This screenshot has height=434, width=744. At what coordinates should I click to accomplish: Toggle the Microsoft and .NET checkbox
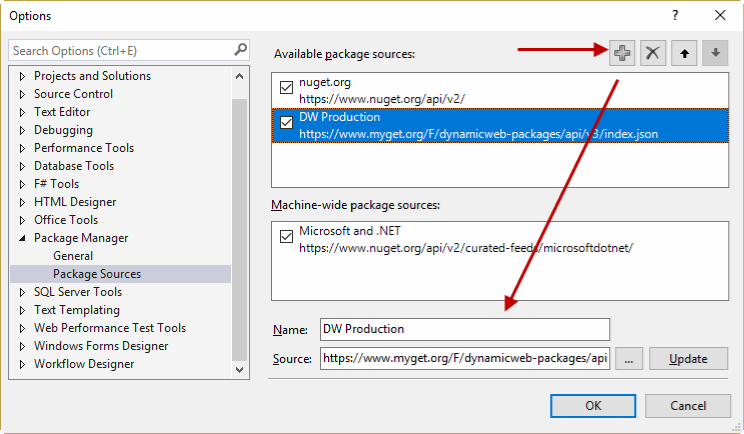pyautogui.click(x=287, y=238)
